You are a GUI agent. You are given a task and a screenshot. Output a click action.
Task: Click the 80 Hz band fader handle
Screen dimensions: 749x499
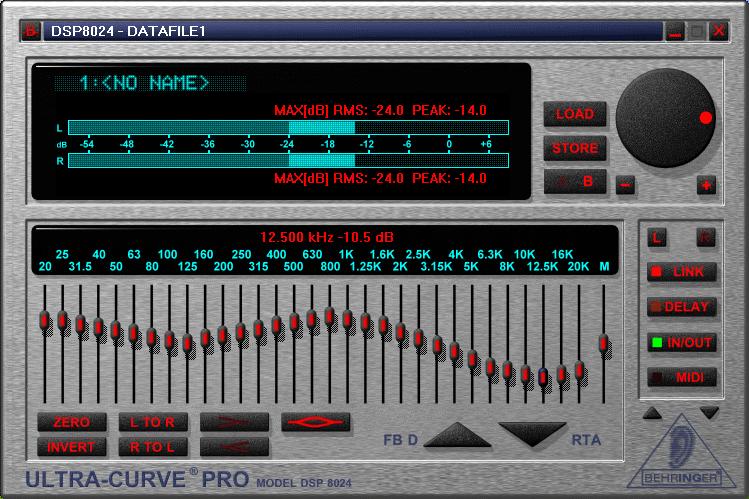pos(151,338)
